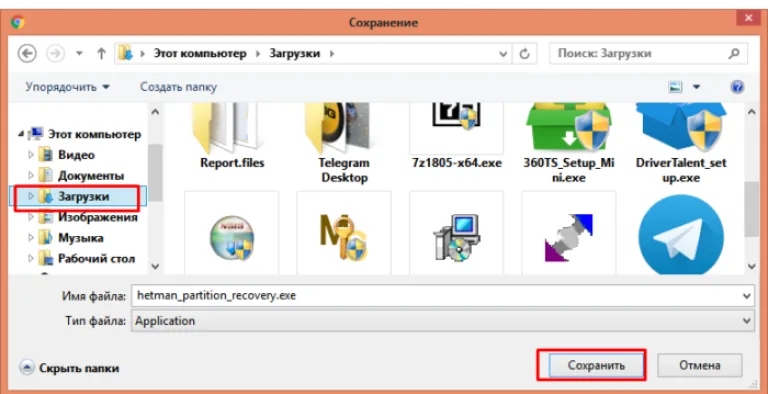Viewport: 768px width, 394px height.
Task: Click the Forward navigation arrow
Action: coord(55,53)
